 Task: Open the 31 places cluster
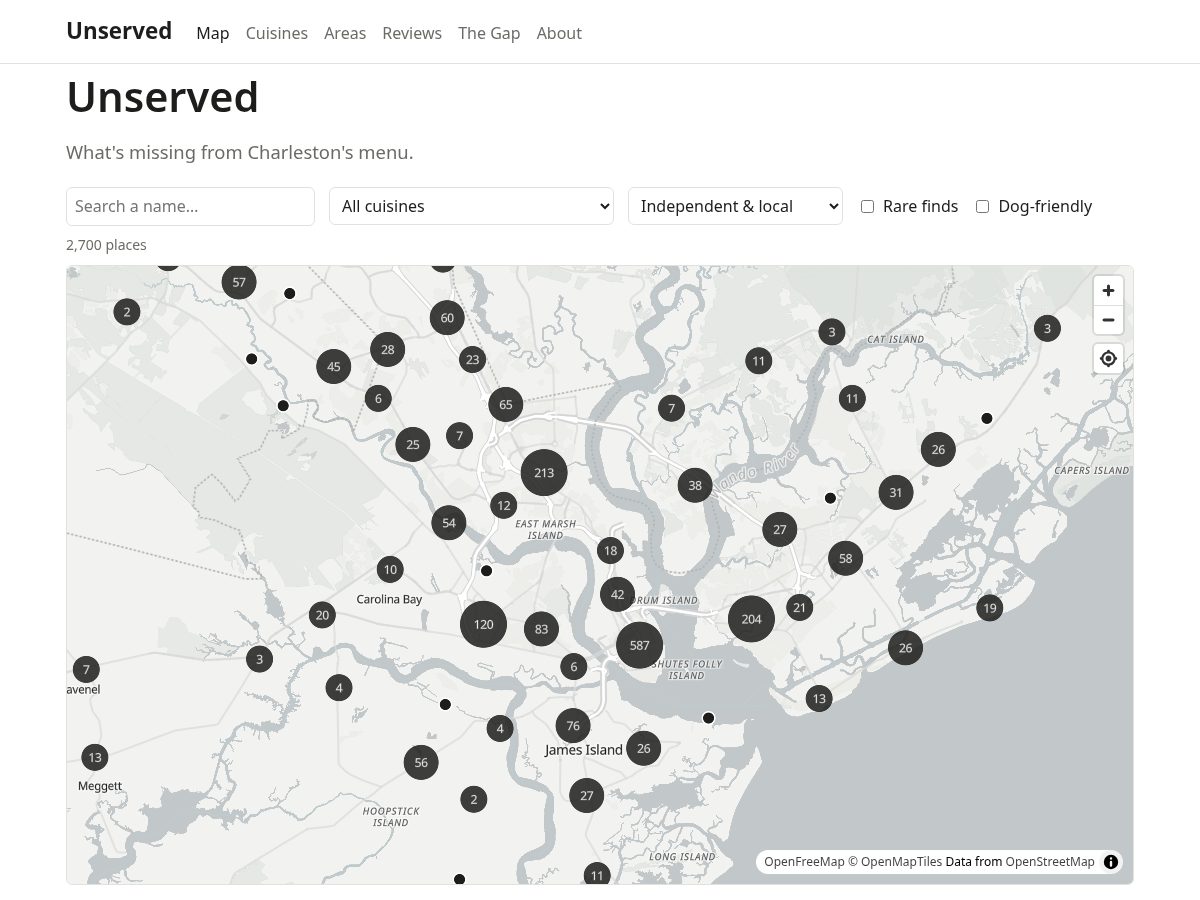tap(896, 492)
